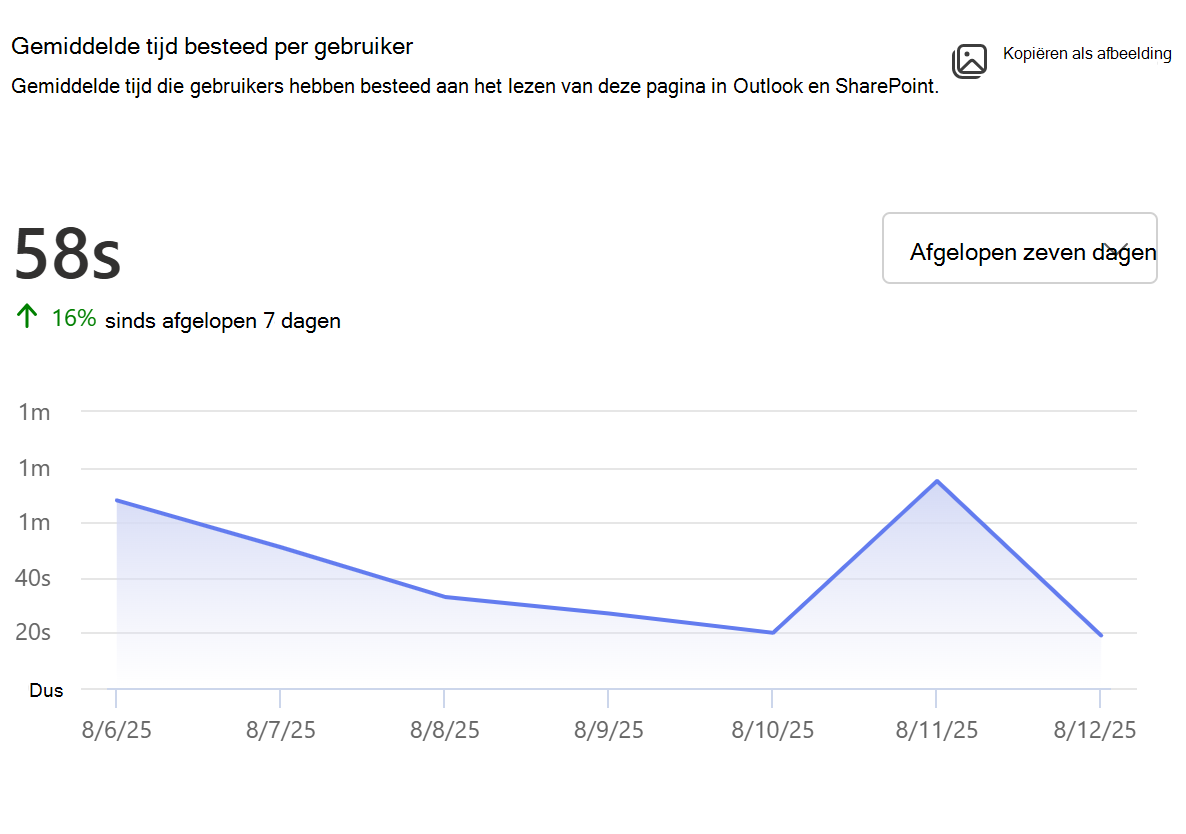Click the chart line point at 8/10/25
1186x834 pixels.
pos(772,633)
